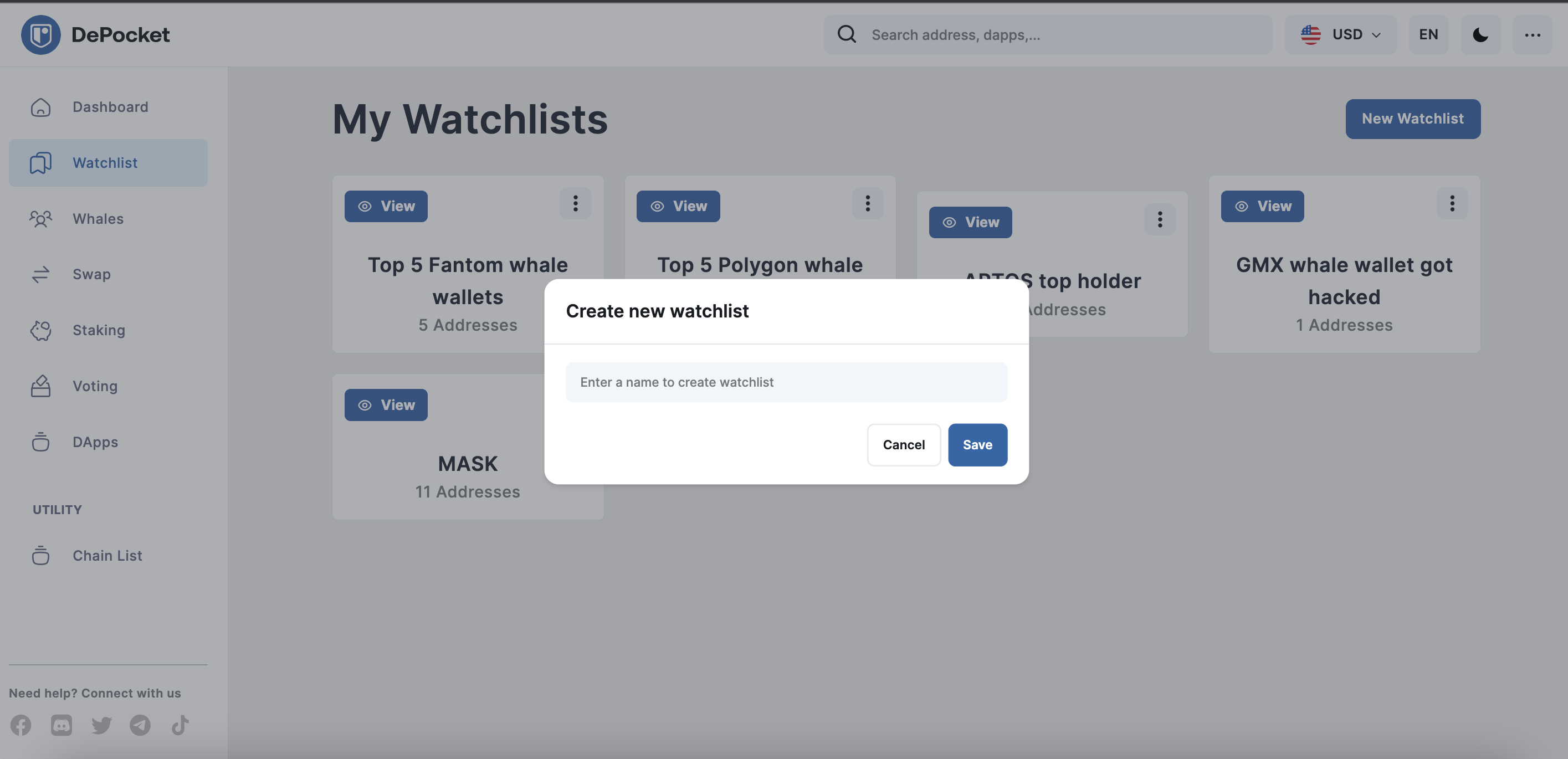Open options menu for Fantom whale watchlist

(x=575, y=203)
